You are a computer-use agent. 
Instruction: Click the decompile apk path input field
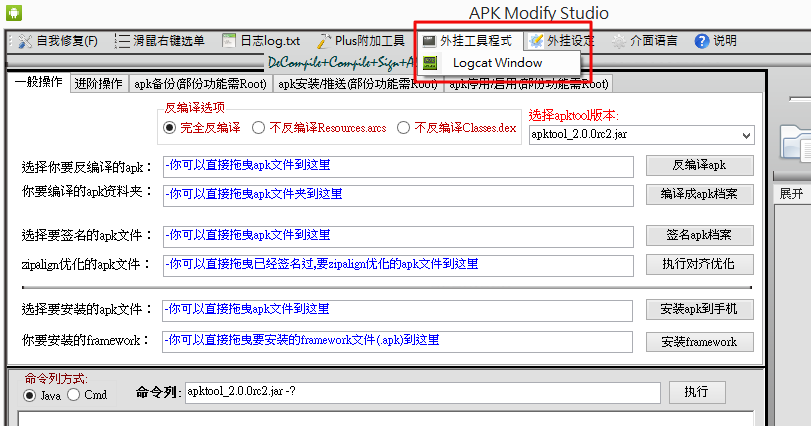[x=398, y=166]
